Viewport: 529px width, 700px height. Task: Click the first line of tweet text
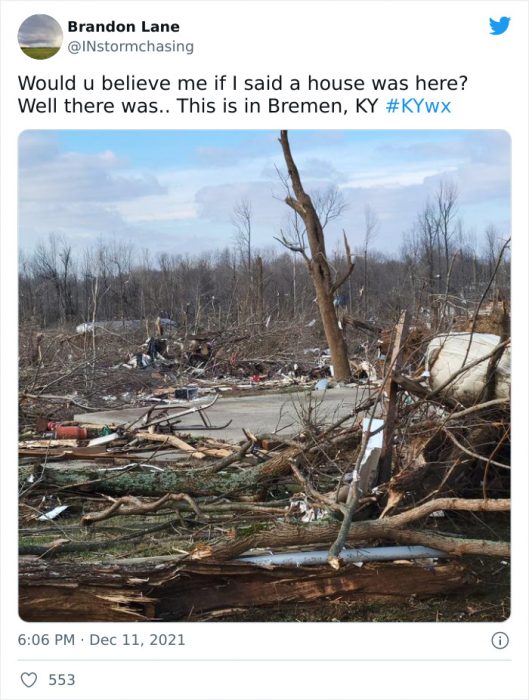coord(242,83)
